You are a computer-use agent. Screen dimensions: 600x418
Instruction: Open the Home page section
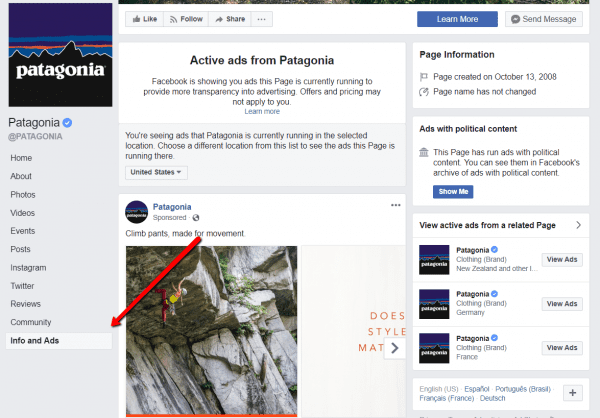pyautogui.click(x=21, y=158)
